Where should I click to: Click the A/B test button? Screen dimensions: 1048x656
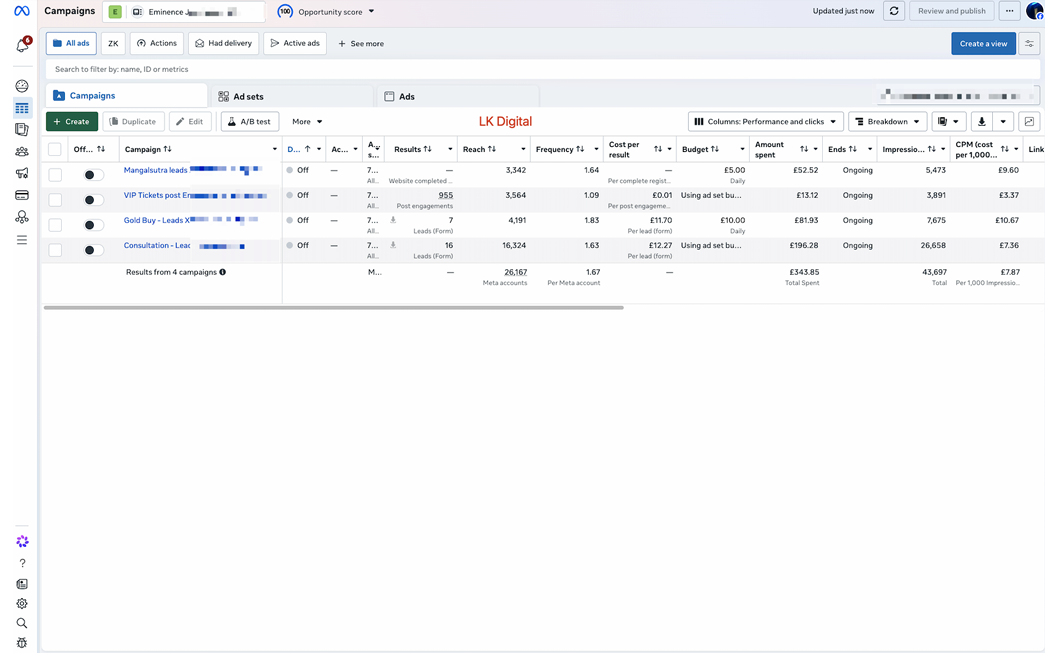click(x=249, y=122)
